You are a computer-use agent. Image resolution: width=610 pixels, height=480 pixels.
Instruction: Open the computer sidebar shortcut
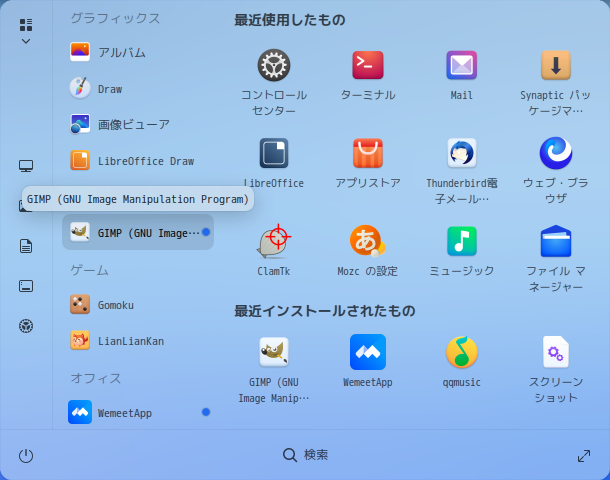26,166
